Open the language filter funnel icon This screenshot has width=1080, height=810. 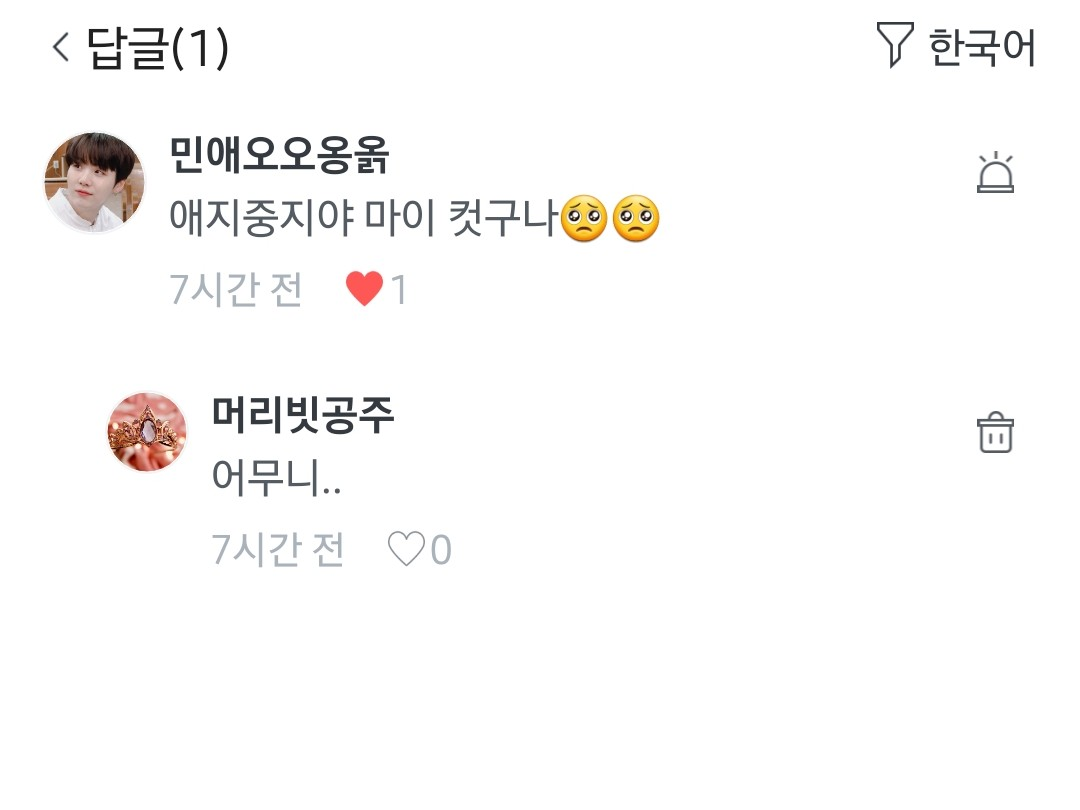895,45
